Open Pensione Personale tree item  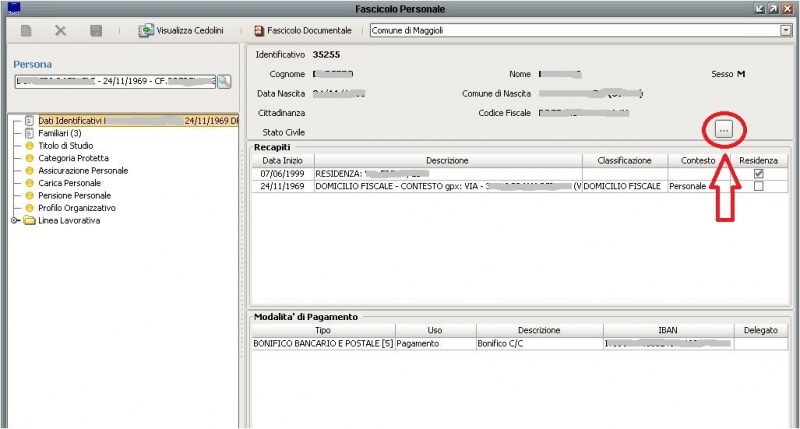(x=74, y=195)
